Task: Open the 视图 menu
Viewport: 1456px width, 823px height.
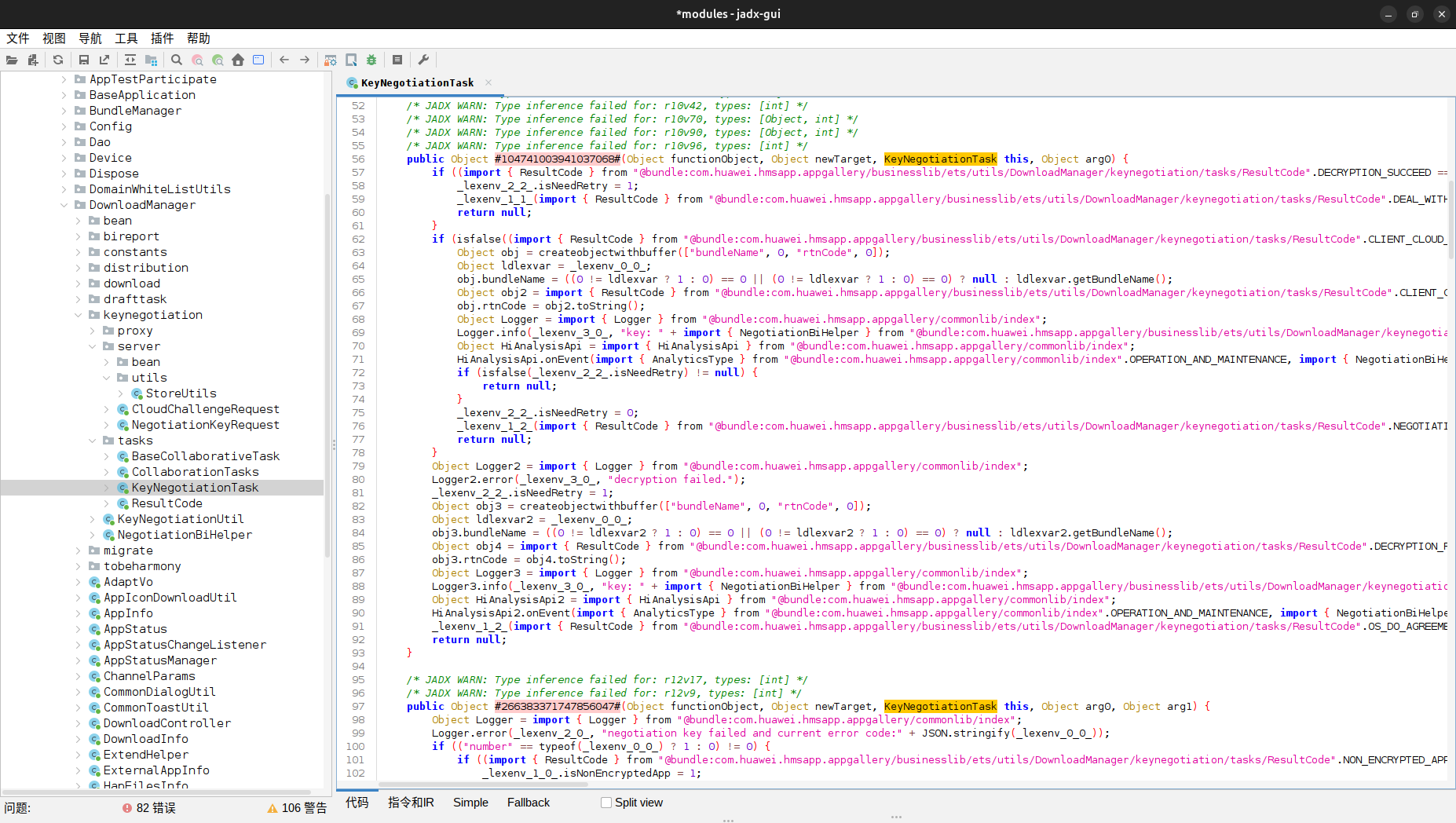Action: pyautogui.click(x=54, y=38)
